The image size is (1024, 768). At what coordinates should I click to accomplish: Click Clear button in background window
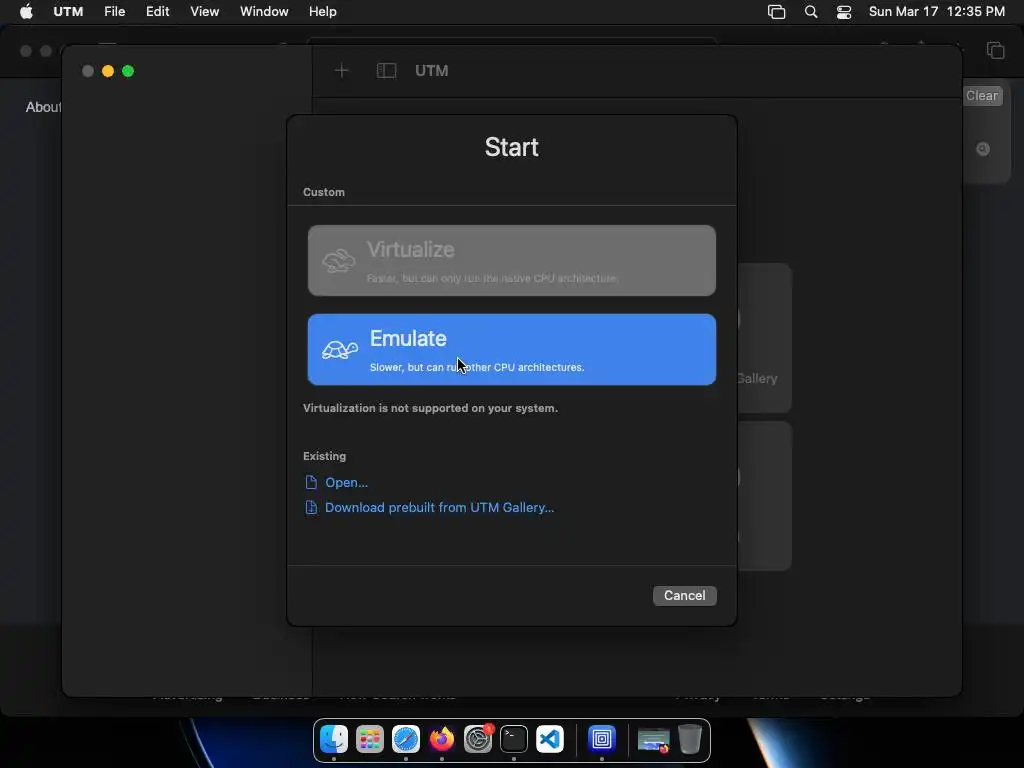[x=982, y=95]
